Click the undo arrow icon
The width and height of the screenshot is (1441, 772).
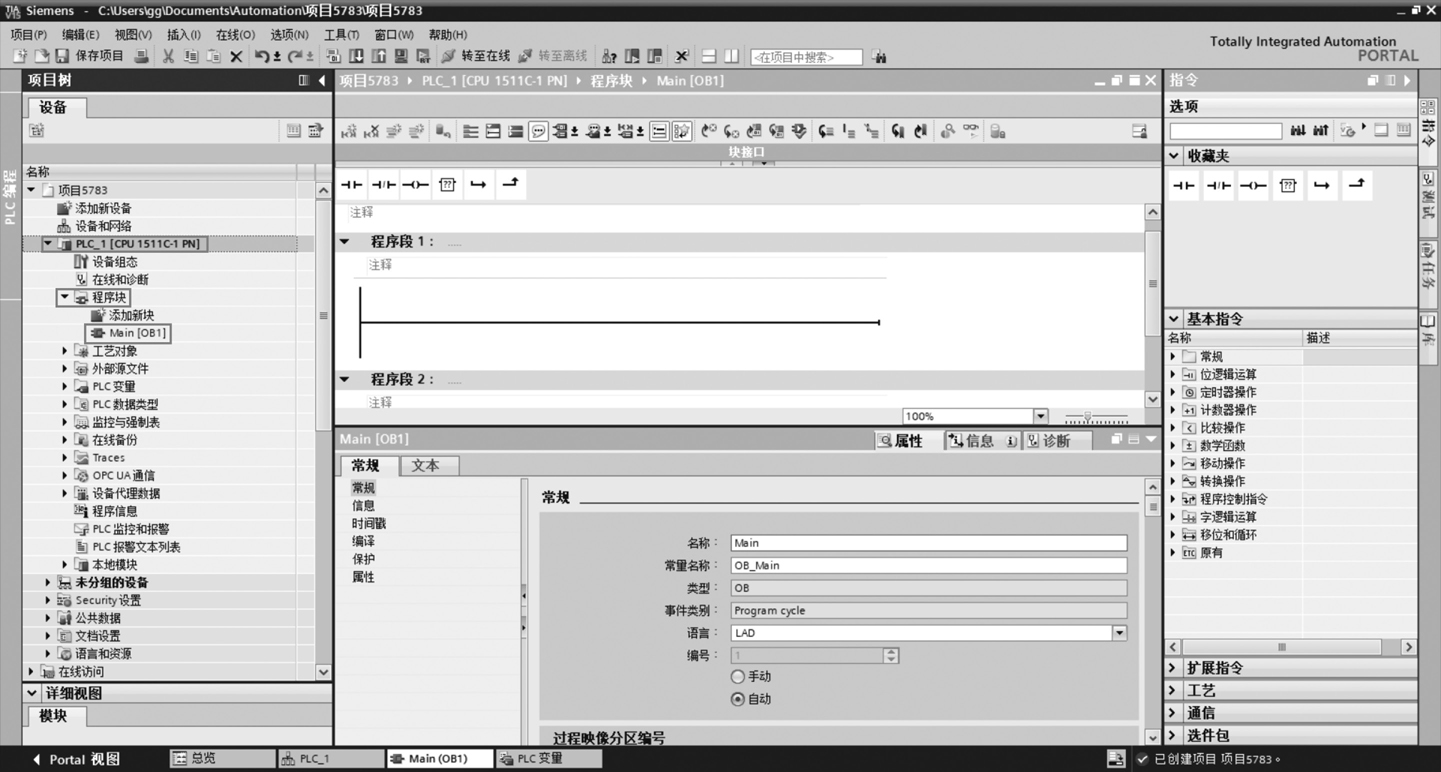click(261, 57)
